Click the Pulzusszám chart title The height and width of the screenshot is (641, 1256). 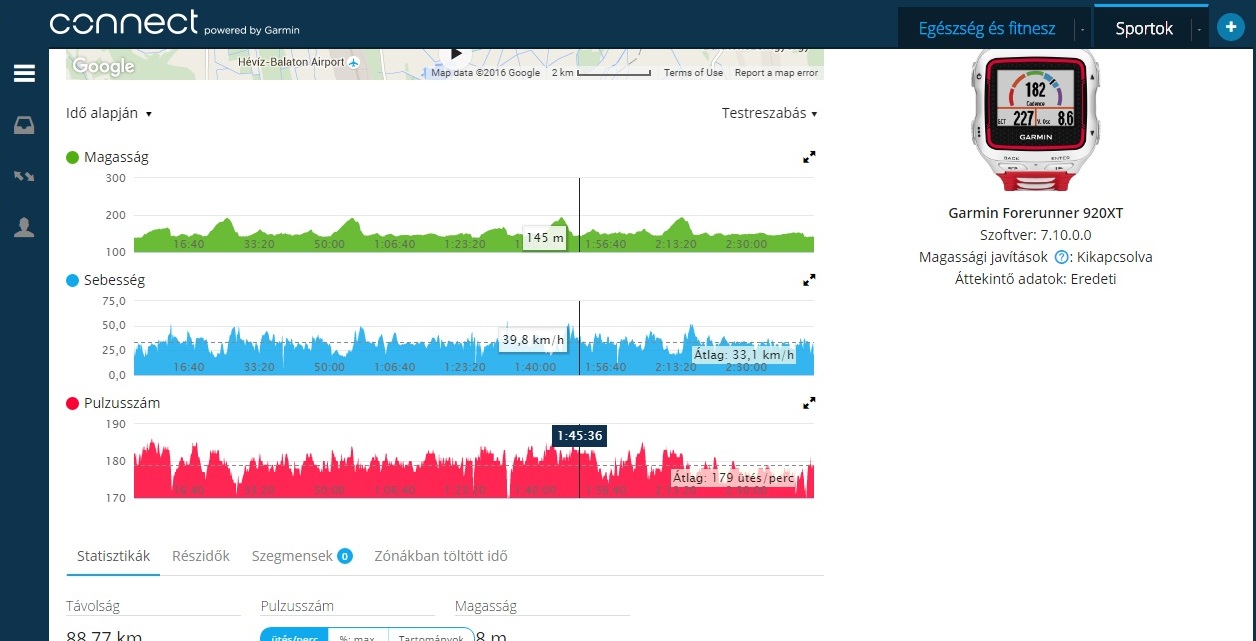[122, 403]
